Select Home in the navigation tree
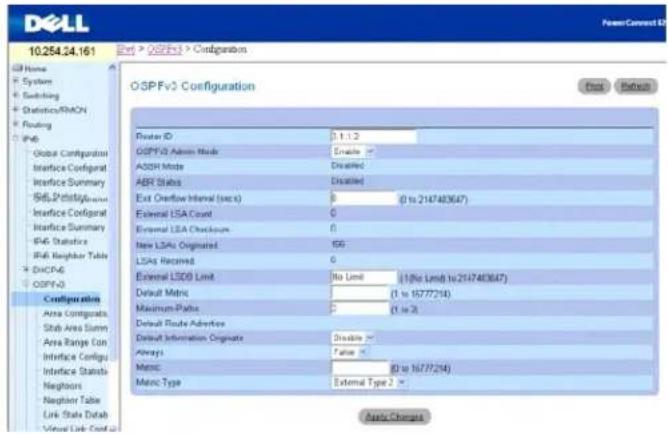 [35, 69]
